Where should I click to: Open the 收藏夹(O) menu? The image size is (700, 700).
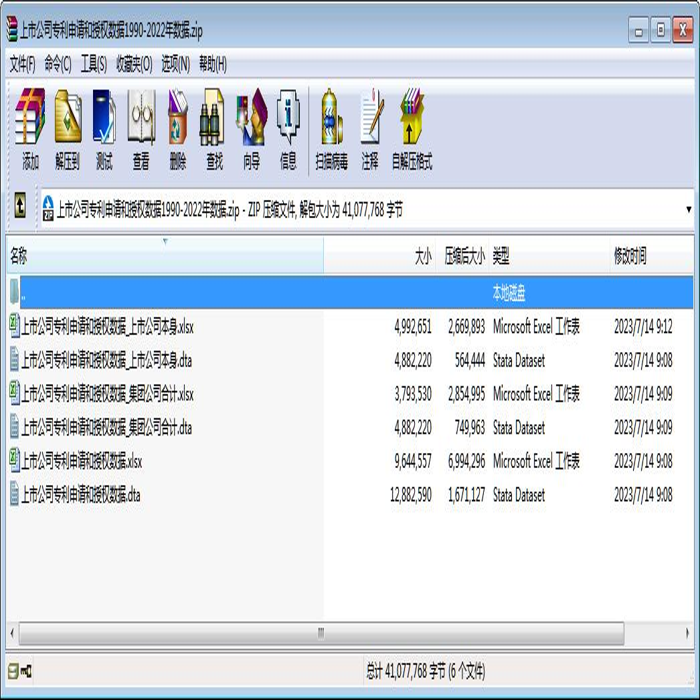pos(134,65)
